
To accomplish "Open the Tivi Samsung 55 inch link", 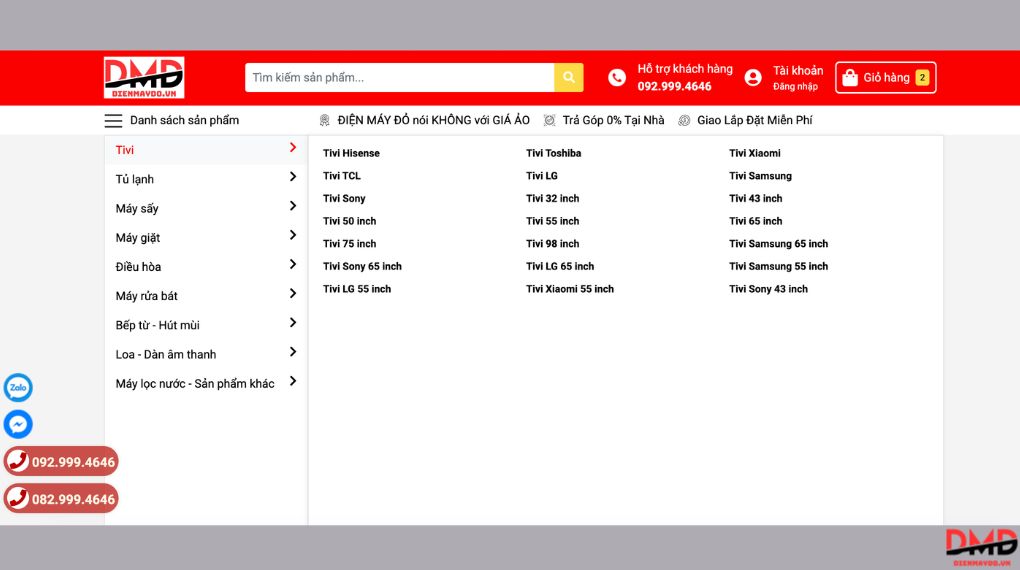I will coord(779,266).
